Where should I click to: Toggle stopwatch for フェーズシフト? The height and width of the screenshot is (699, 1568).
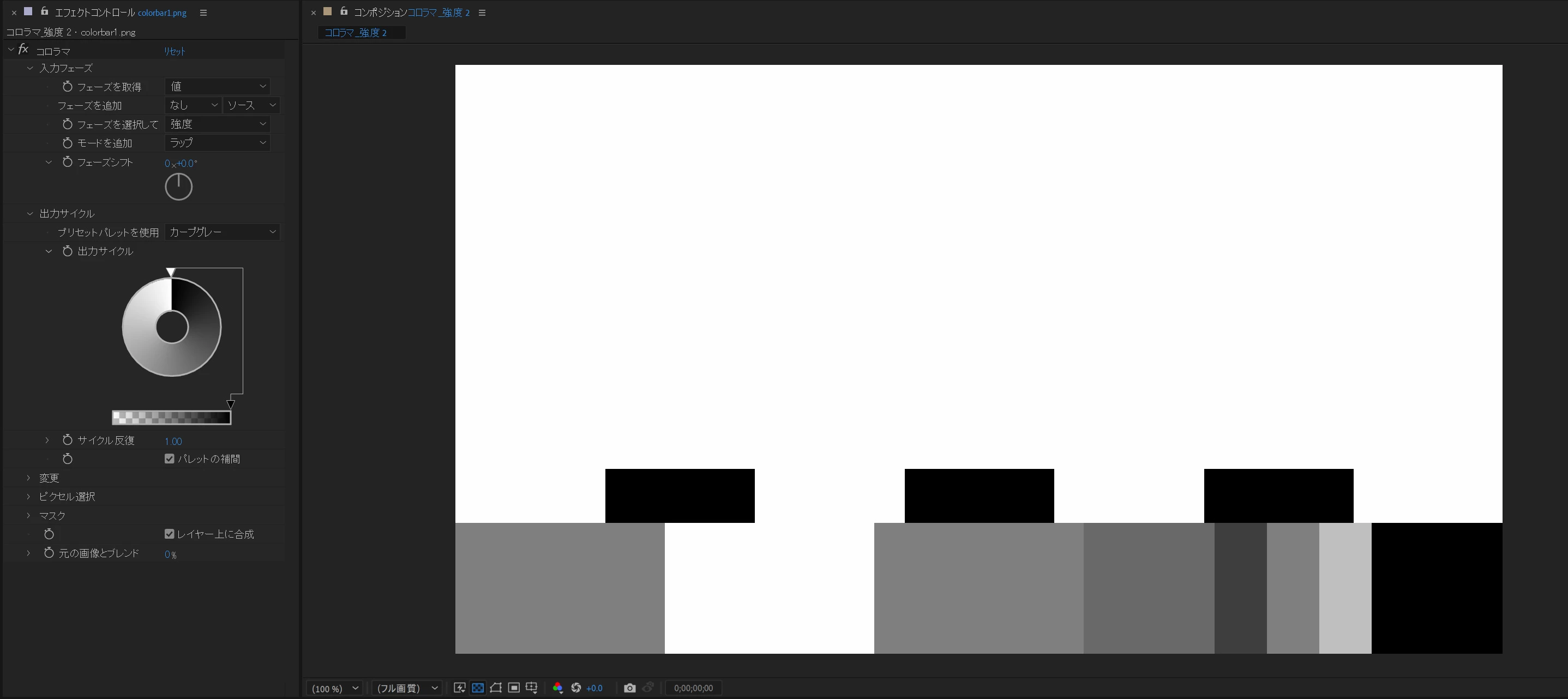pos(68,162)
